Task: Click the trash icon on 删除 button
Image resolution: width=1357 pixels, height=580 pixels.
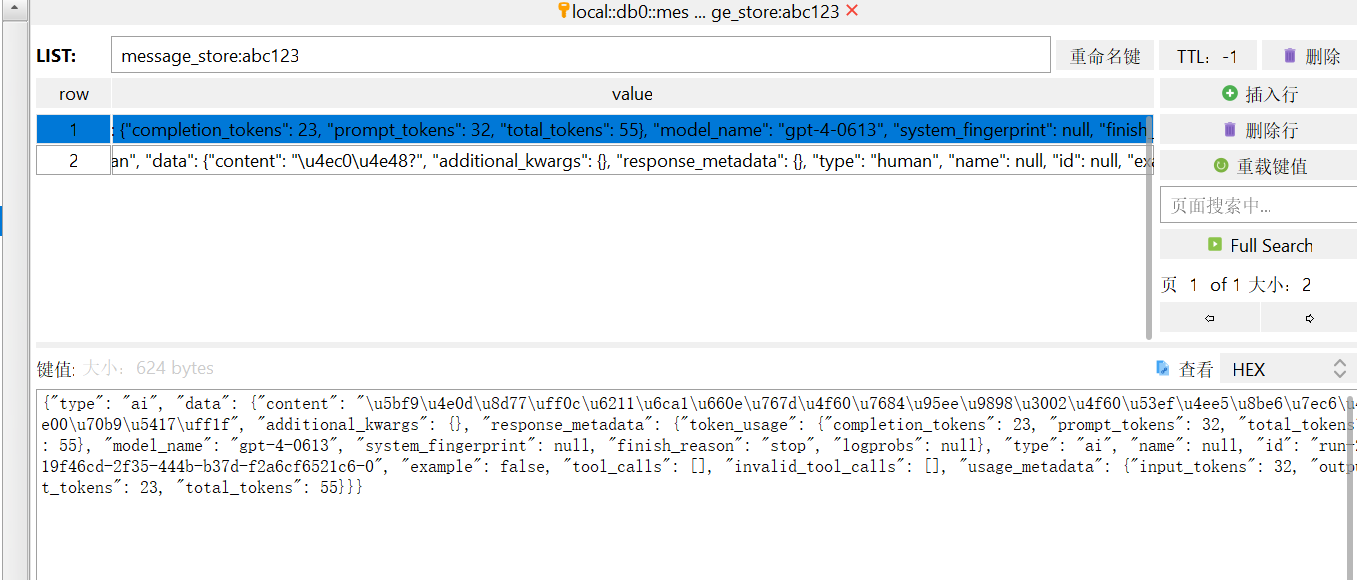Action: [1290, 56]
